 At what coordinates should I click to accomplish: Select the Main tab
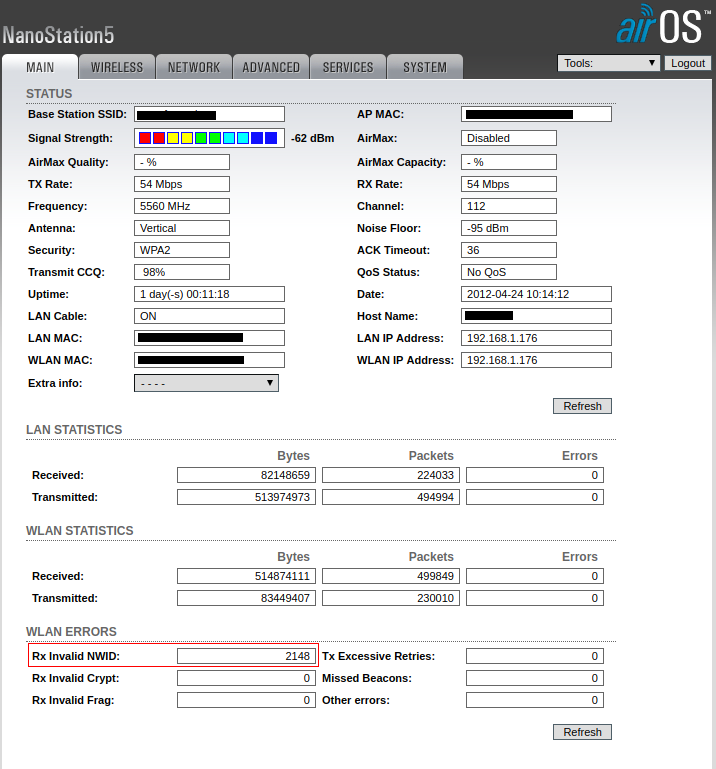click(x=40, y=67)
